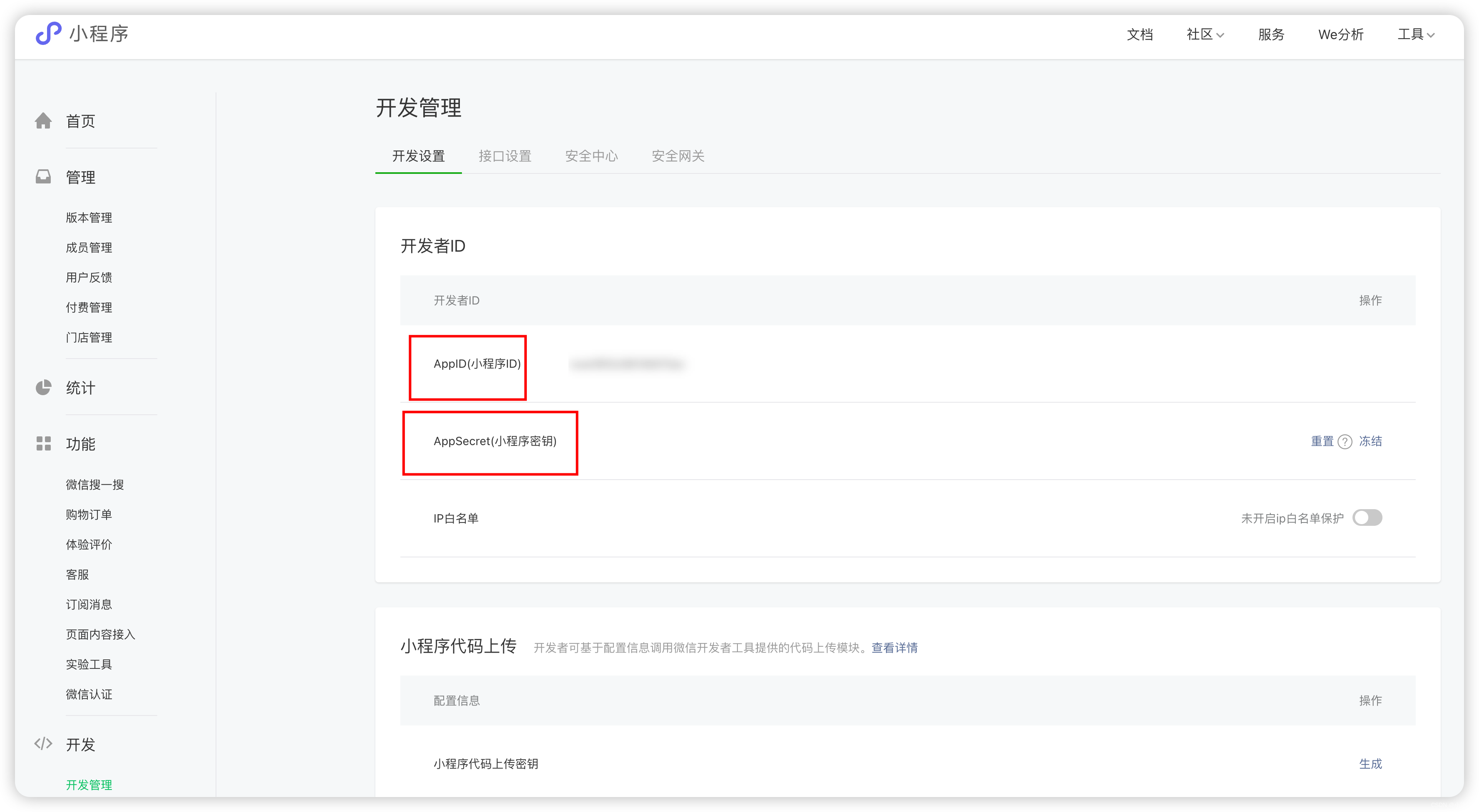Open 版本管理 in the sidebar
Image resolution: width=1479 pixels, height=812 pixels.
tap(89, 218)
